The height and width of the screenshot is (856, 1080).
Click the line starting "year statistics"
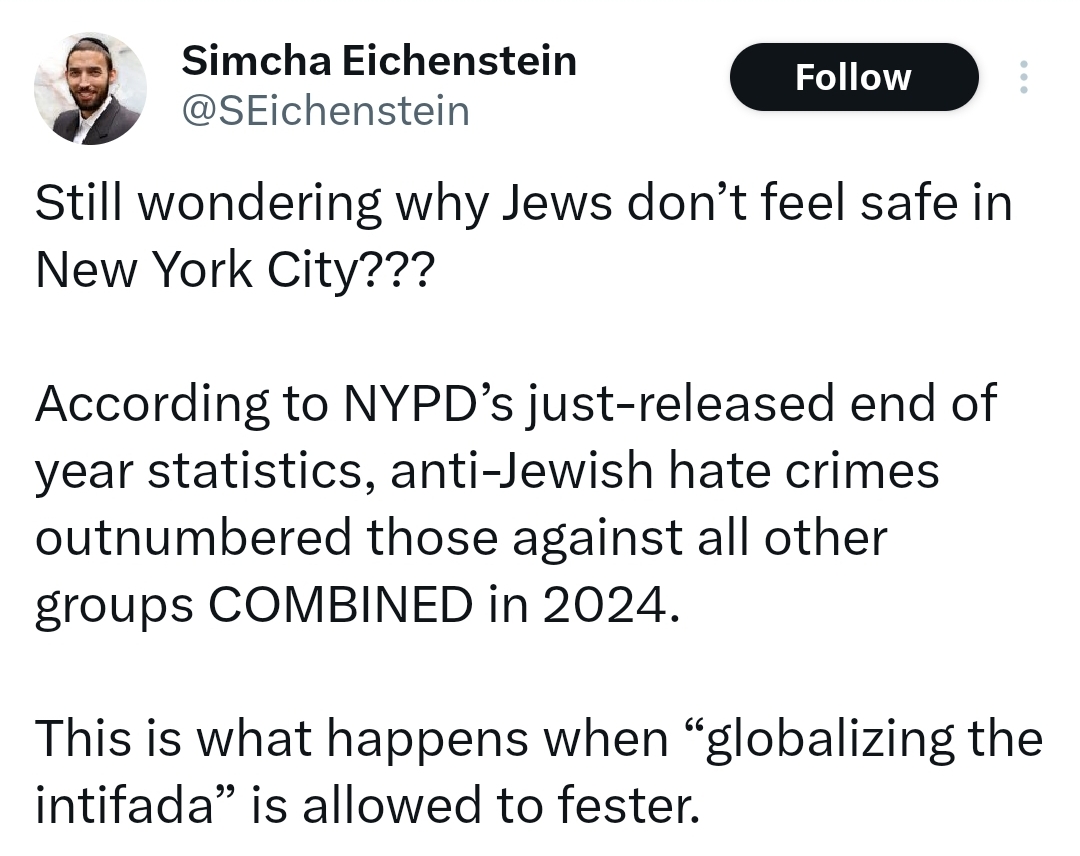pos(487,470)
